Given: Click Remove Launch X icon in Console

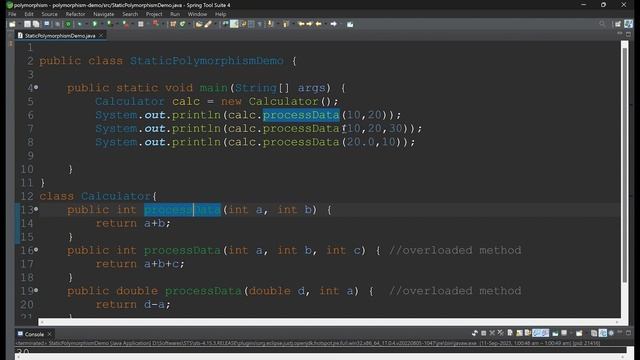Looking at the screenshot, I should click(x=492, y=333).
